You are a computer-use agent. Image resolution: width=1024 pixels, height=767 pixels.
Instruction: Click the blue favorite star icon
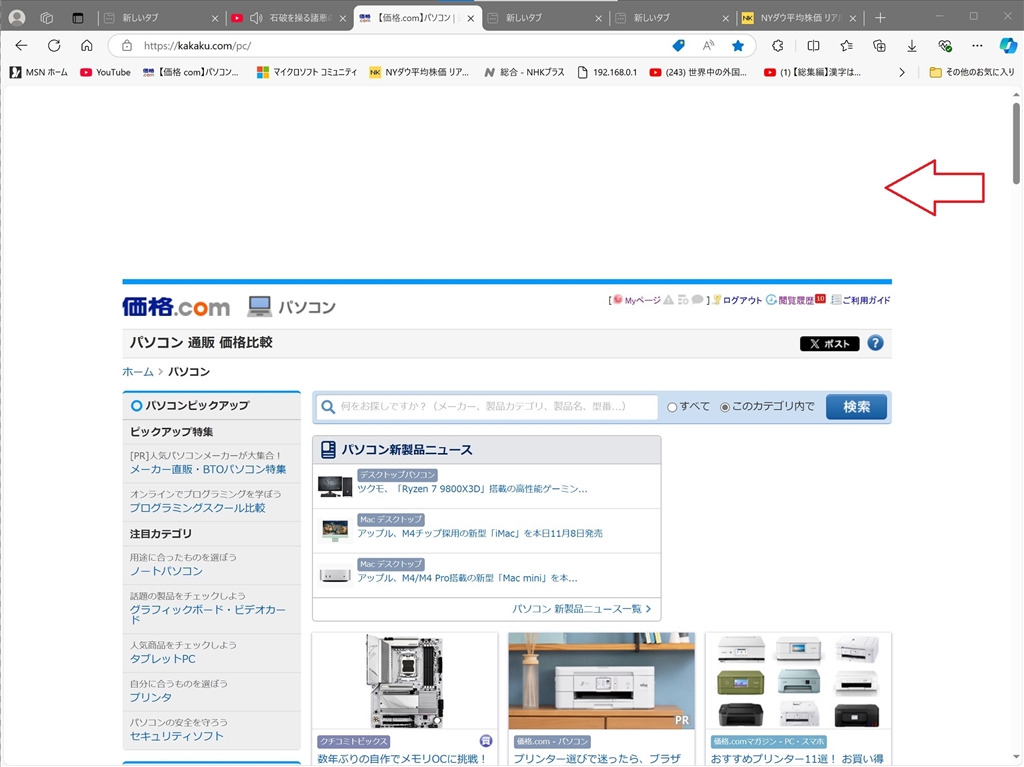pyautogui.click(x=738, y=46)
